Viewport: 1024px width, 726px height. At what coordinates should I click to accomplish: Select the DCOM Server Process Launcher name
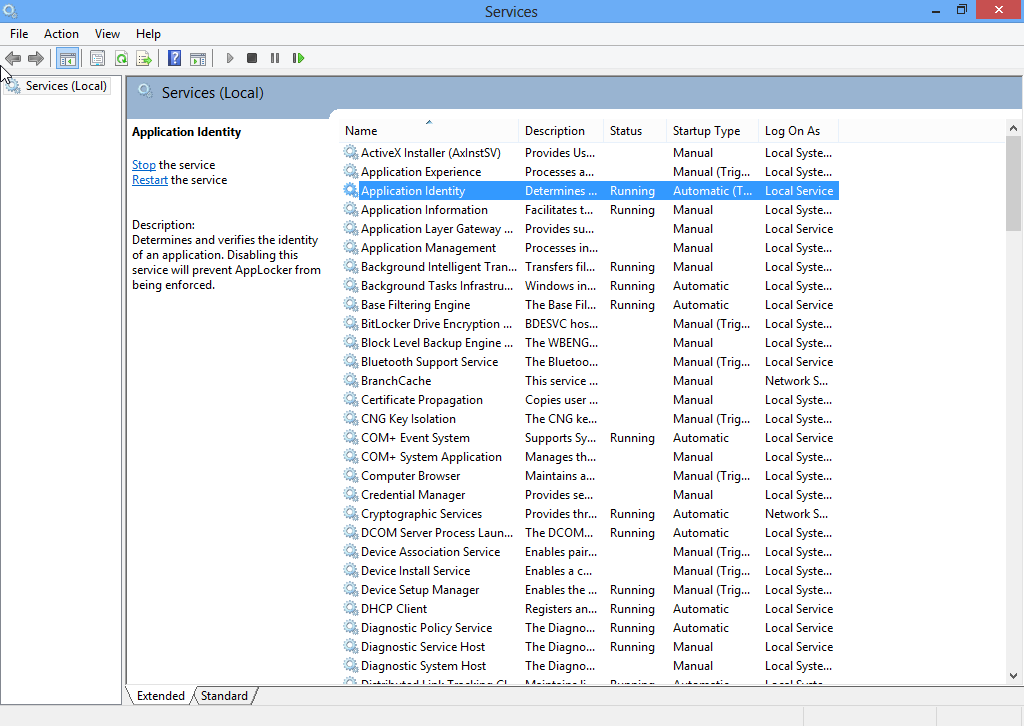(437, 533)
